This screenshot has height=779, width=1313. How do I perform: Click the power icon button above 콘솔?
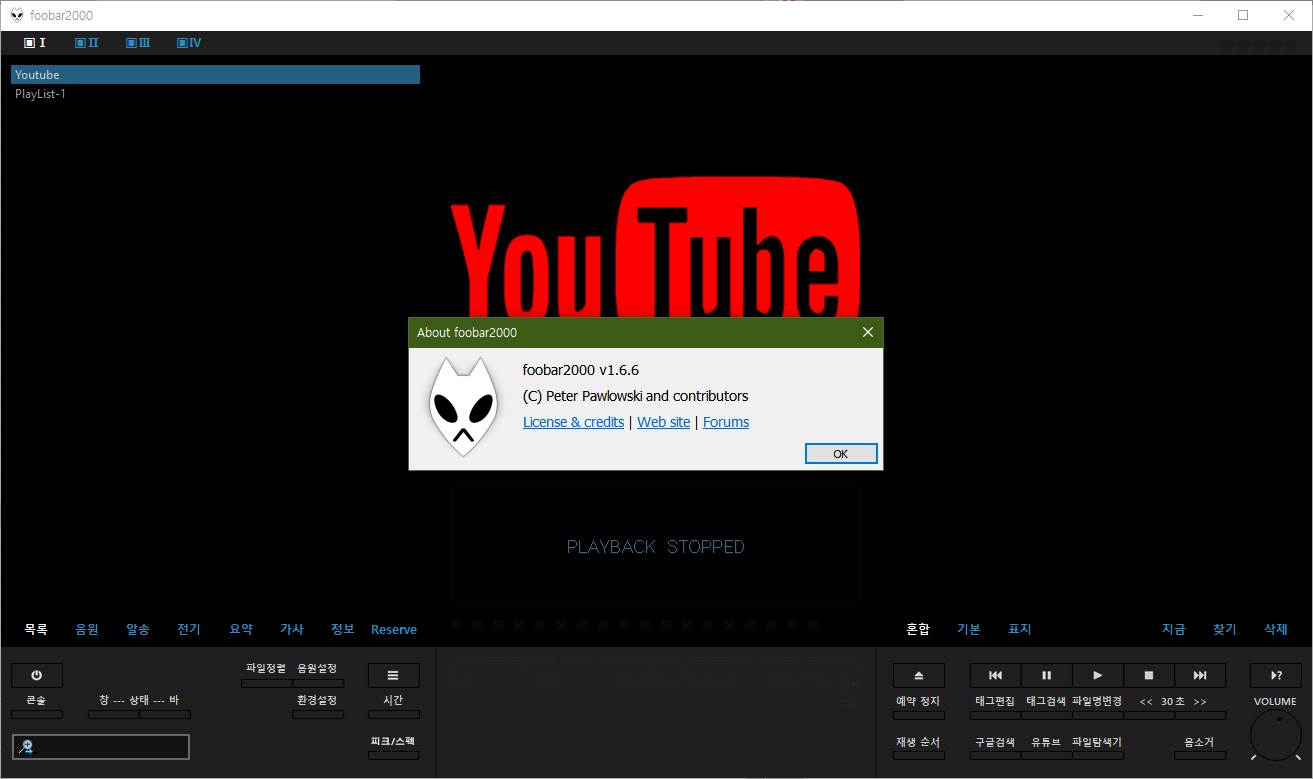[x=36, y=675]
